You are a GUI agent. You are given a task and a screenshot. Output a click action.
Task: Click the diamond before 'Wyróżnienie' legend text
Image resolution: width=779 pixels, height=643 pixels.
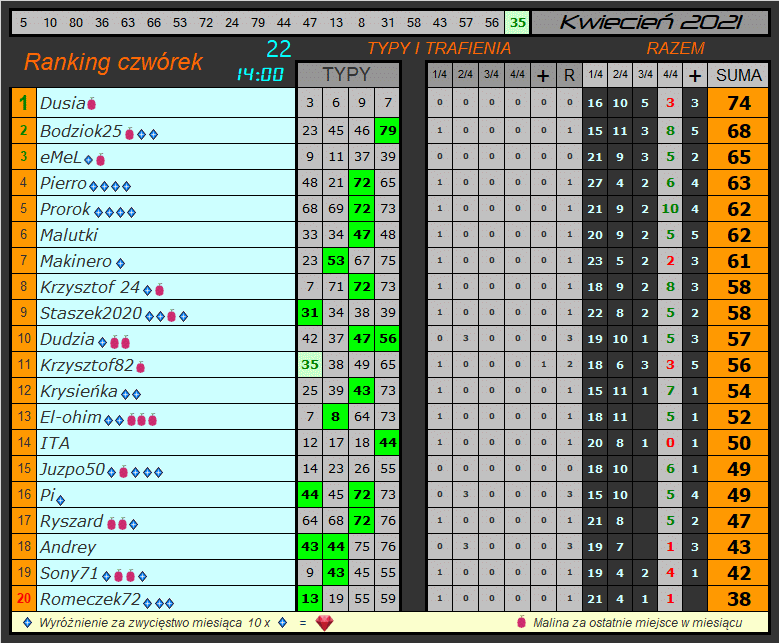pos(28,622)
